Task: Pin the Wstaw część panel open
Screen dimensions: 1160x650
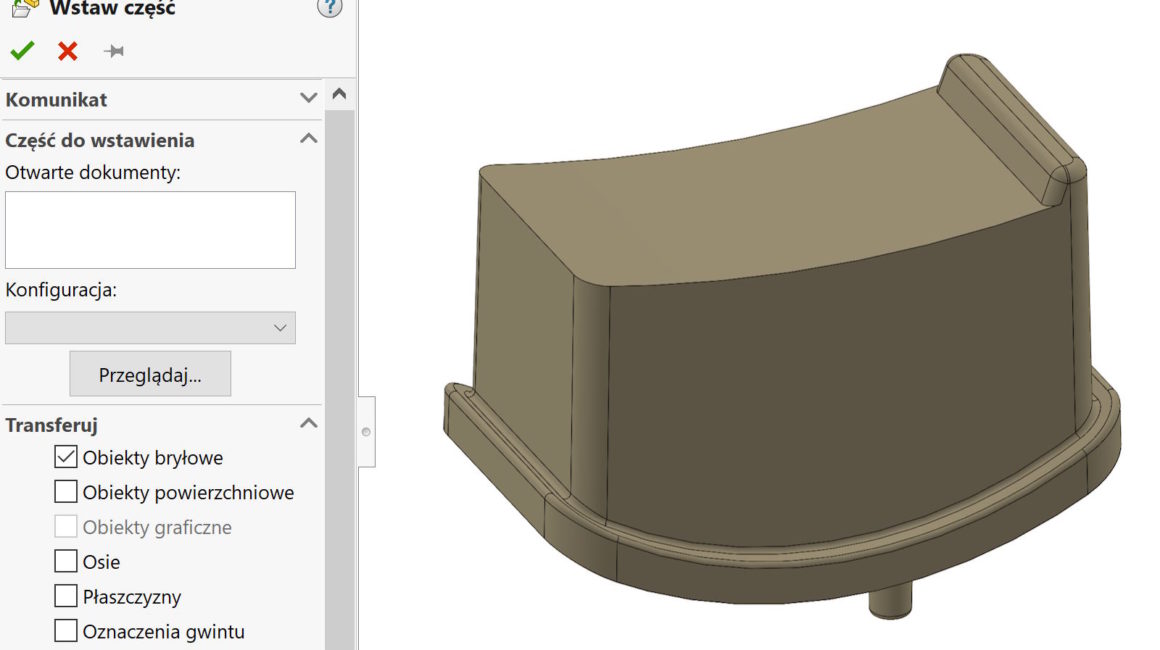Action: pos(114,51)
